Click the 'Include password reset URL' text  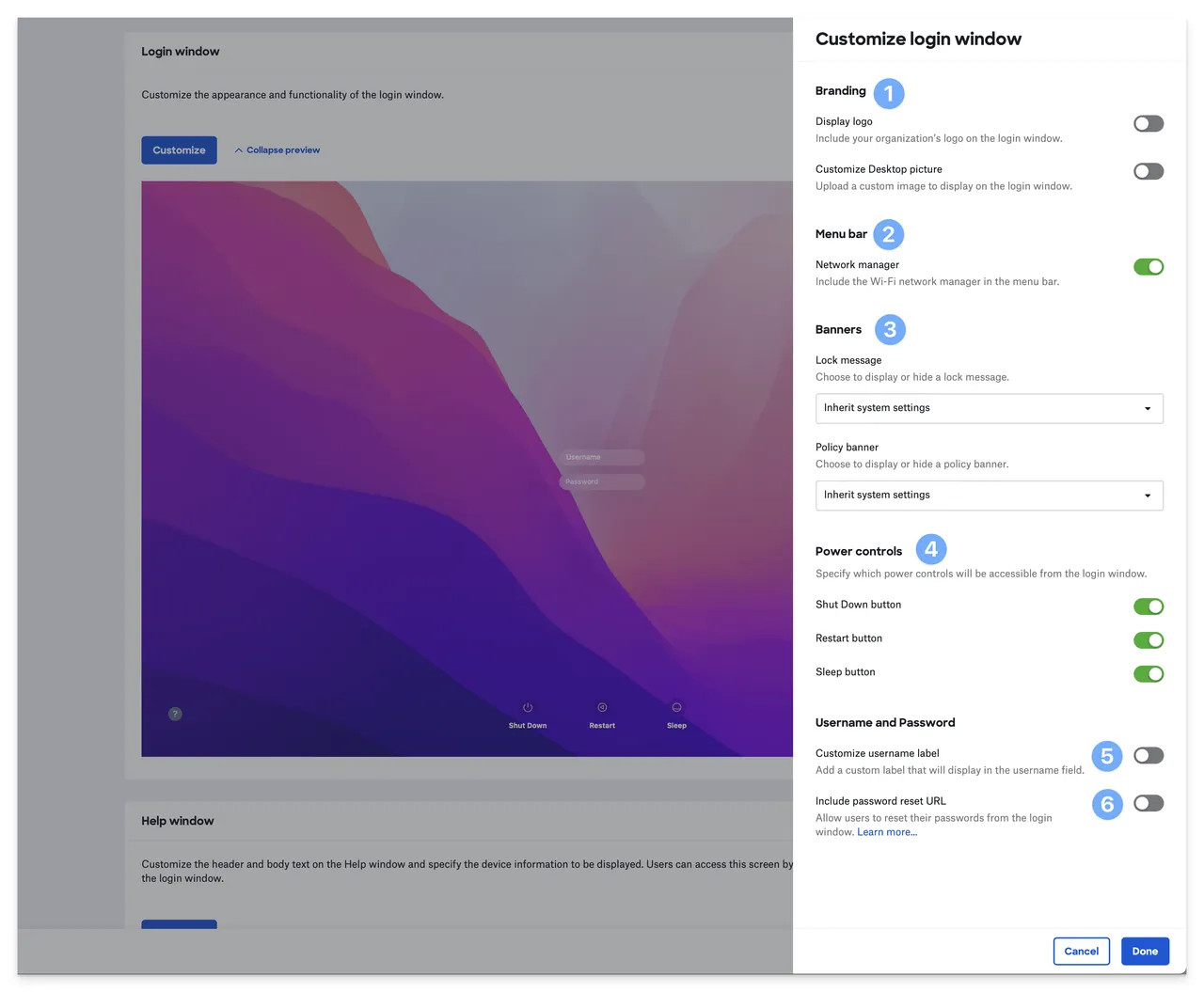pyautogui.click(x=880, y=801)
